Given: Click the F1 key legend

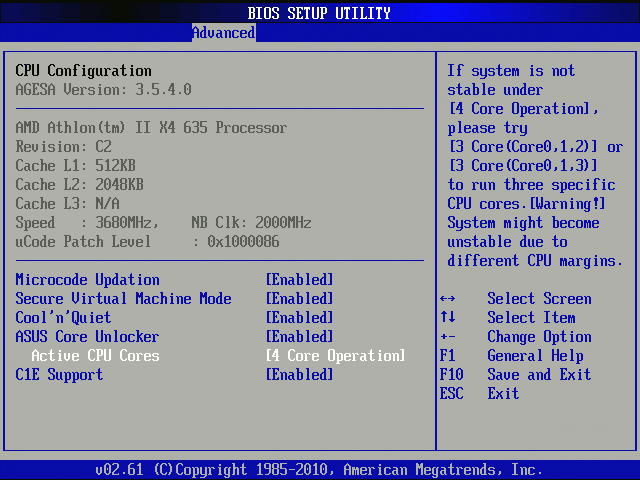Looking at the screenshot, I should 448,356.
